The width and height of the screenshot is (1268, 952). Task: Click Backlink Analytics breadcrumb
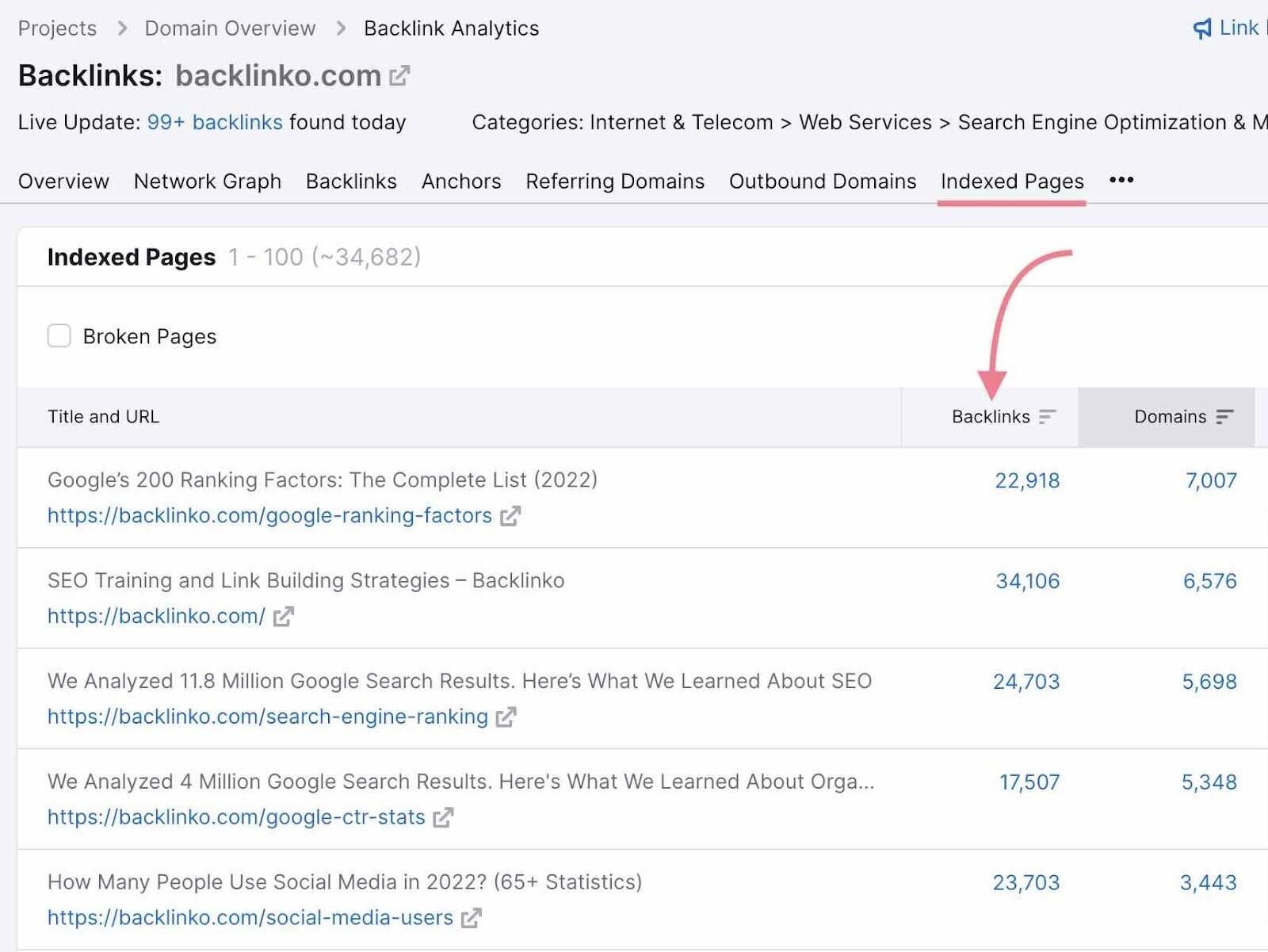[x=451, y=29]
